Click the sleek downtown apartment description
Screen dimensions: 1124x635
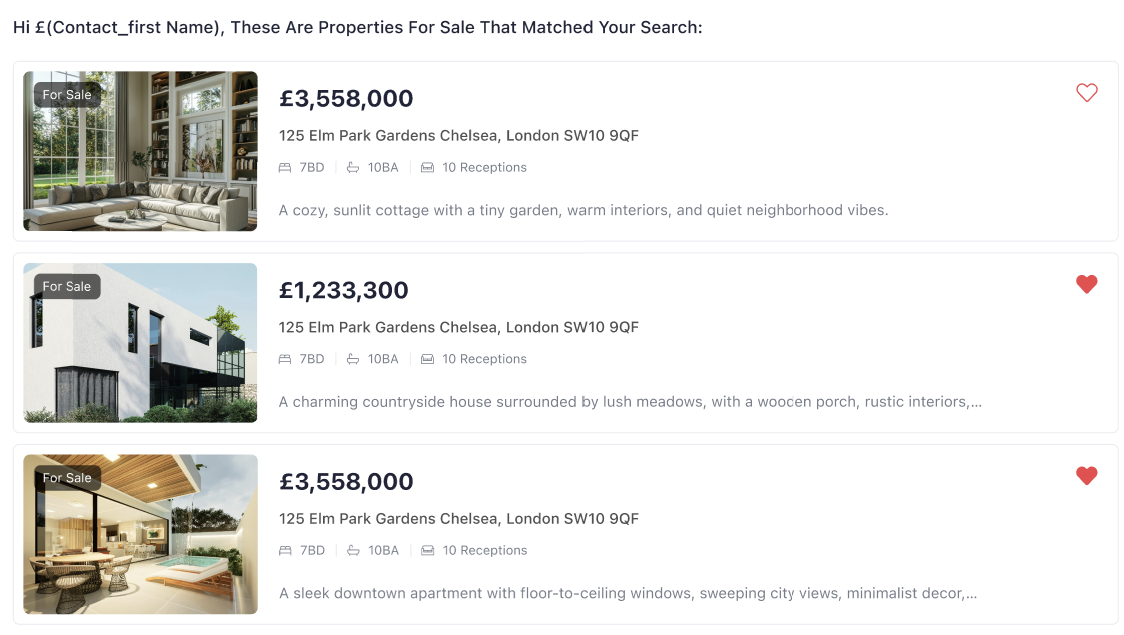click(627, 593)
